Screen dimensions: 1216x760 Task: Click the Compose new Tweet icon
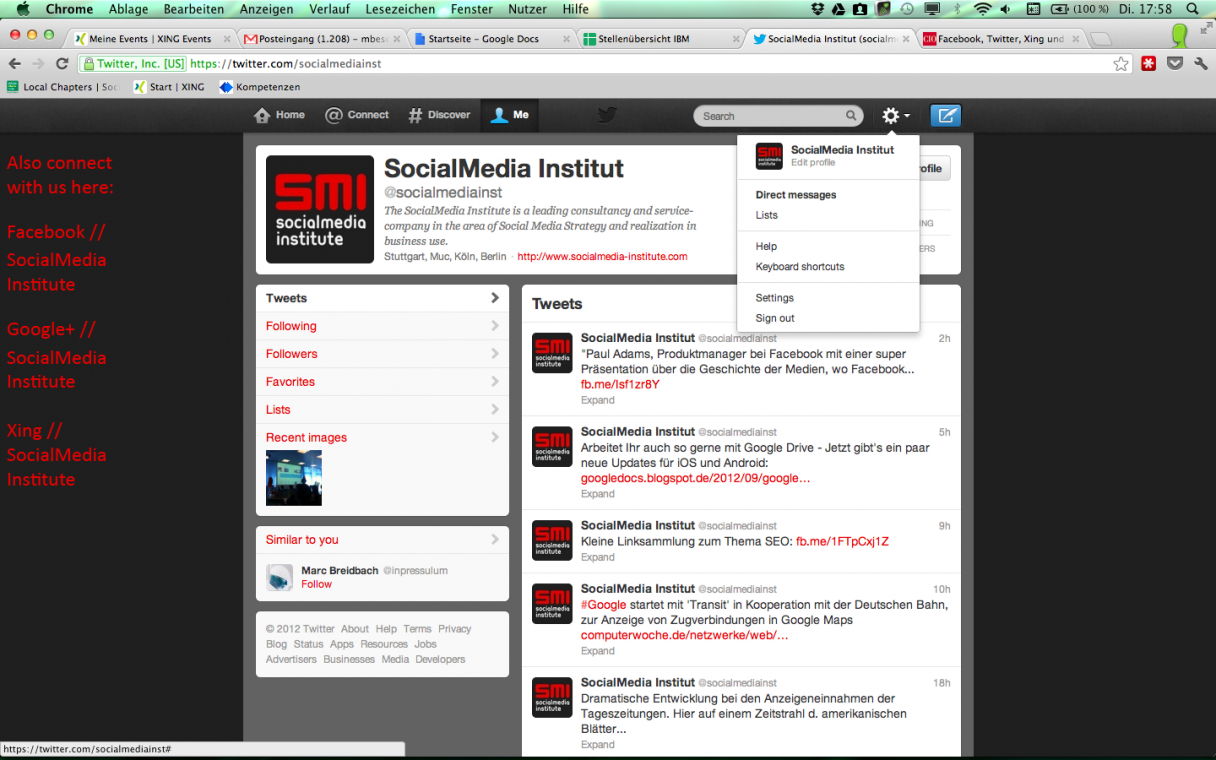[x=945, y=116]
